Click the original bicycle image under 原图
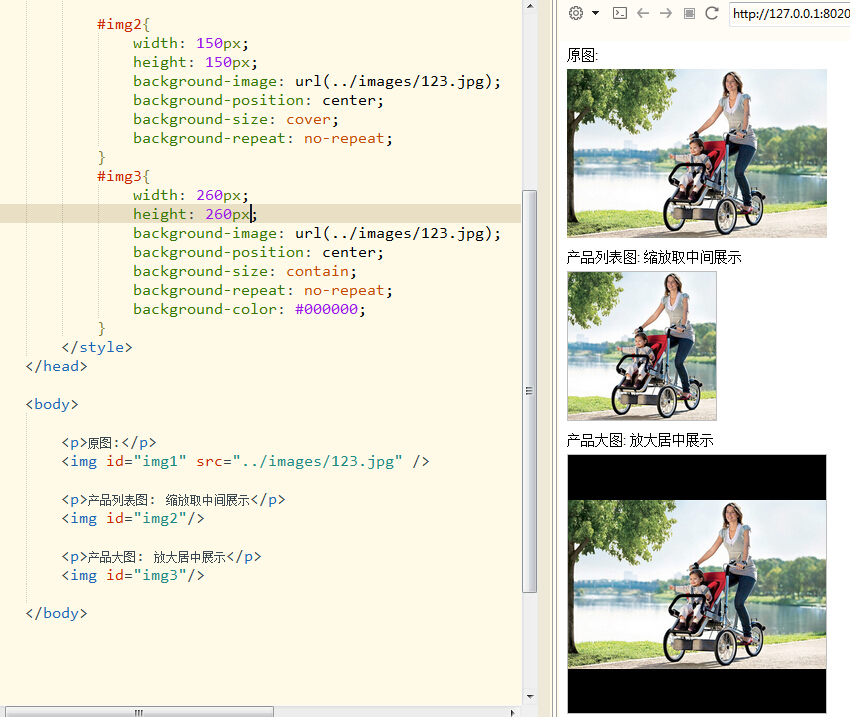The height and width of the screenshot is (717, 850). pyautogui.click(x=697, y=153)
